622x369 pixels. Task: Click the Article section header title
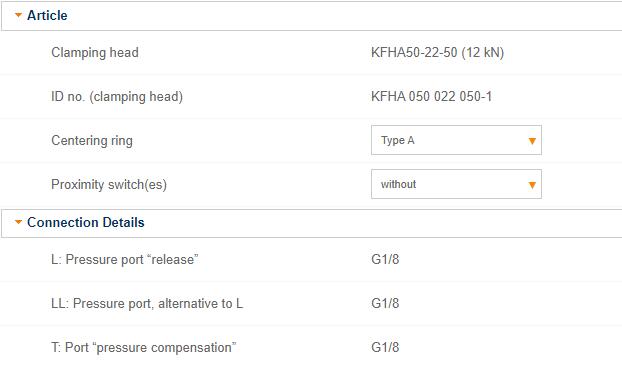tap(47, 15)
